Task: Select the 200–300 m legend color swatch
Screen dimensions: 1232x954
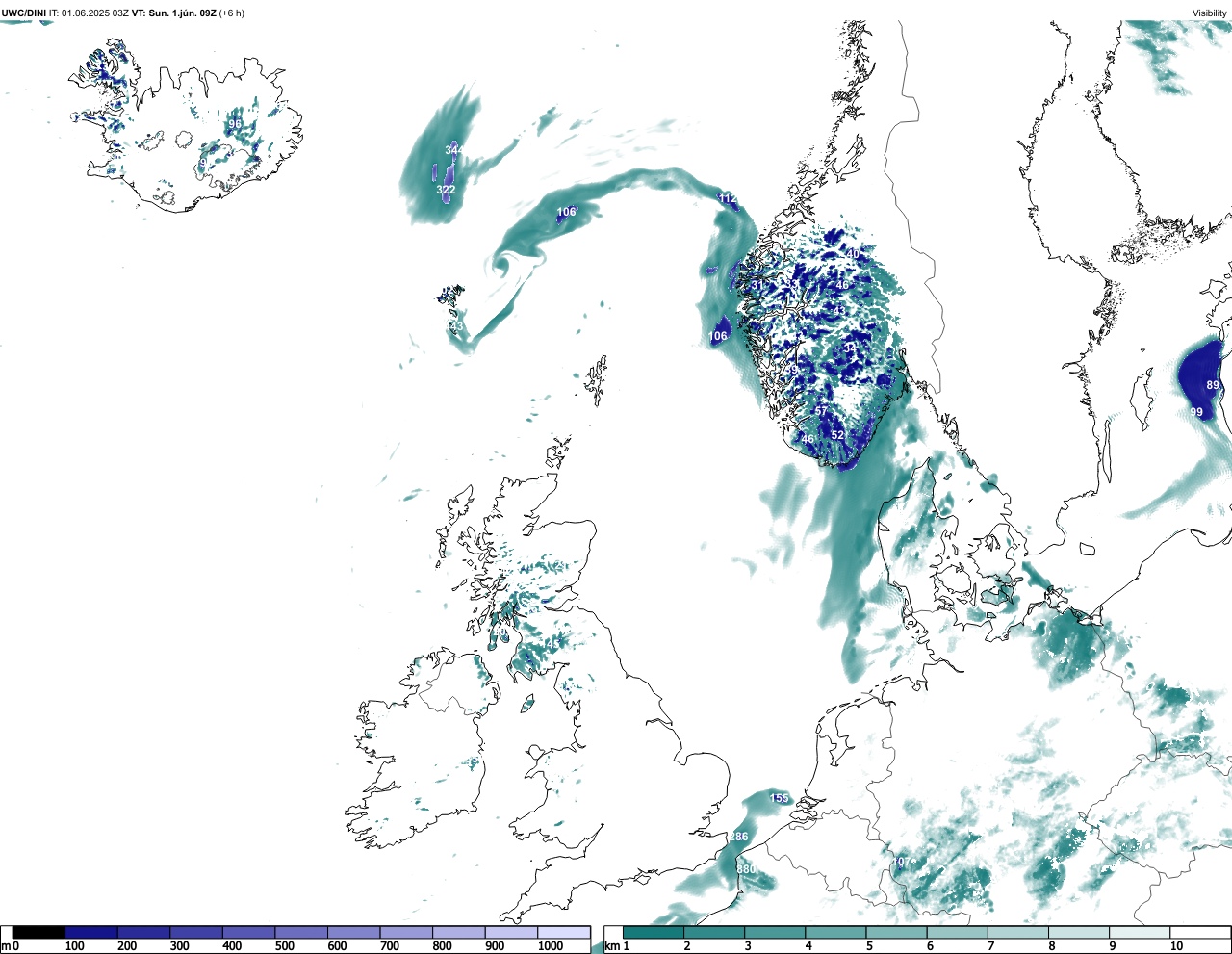Action: [144, 933]
